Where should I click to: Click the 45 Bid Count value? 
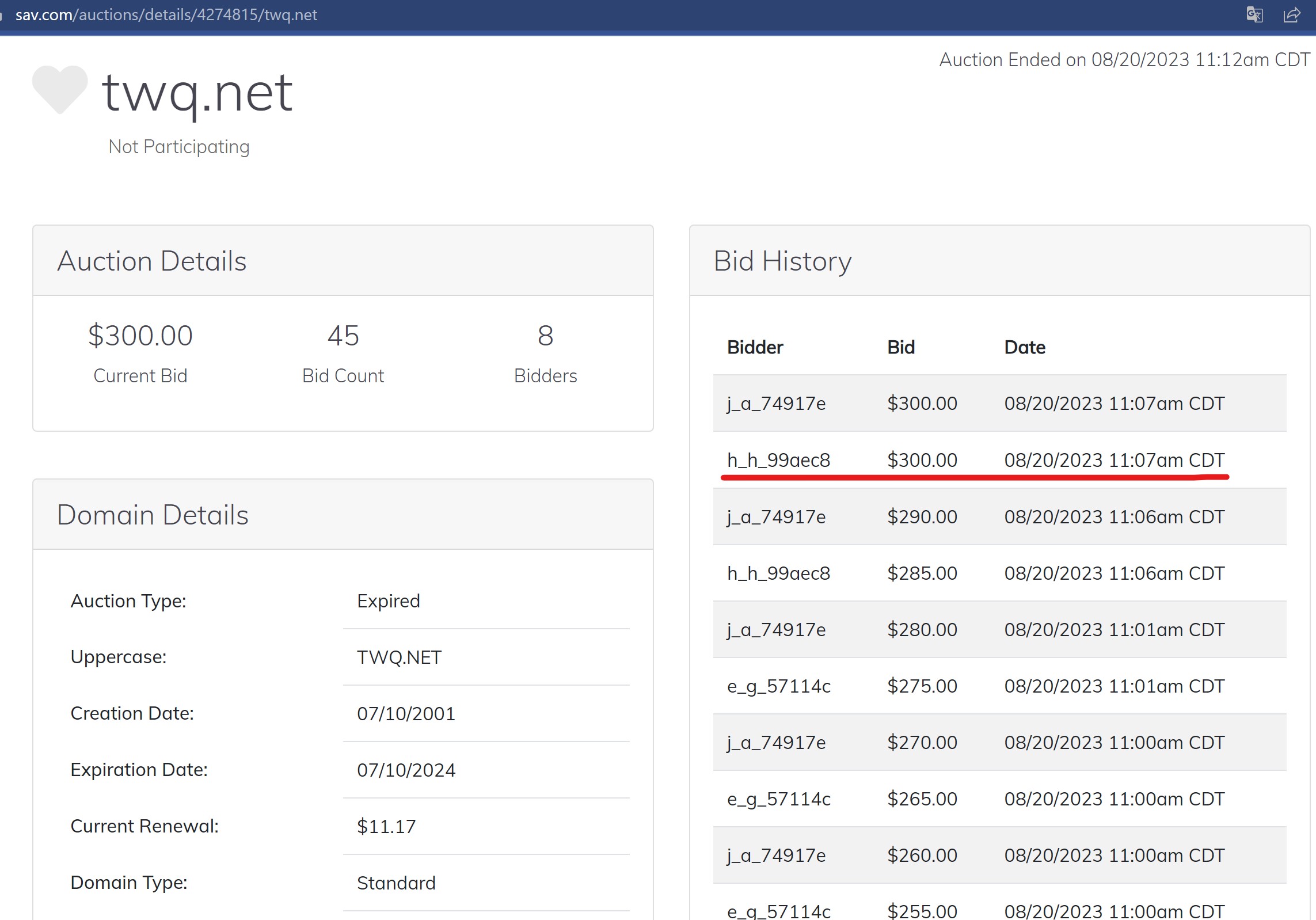343,336
